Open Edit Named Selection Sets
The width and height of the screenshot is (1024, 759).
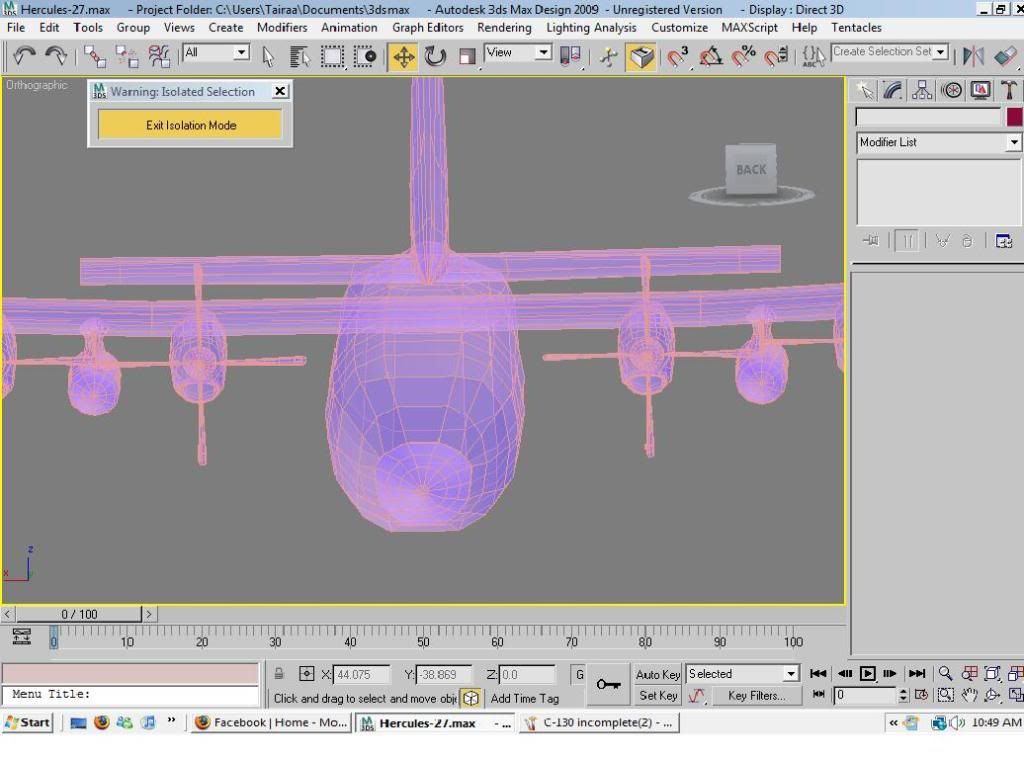[x=814, y=57]
